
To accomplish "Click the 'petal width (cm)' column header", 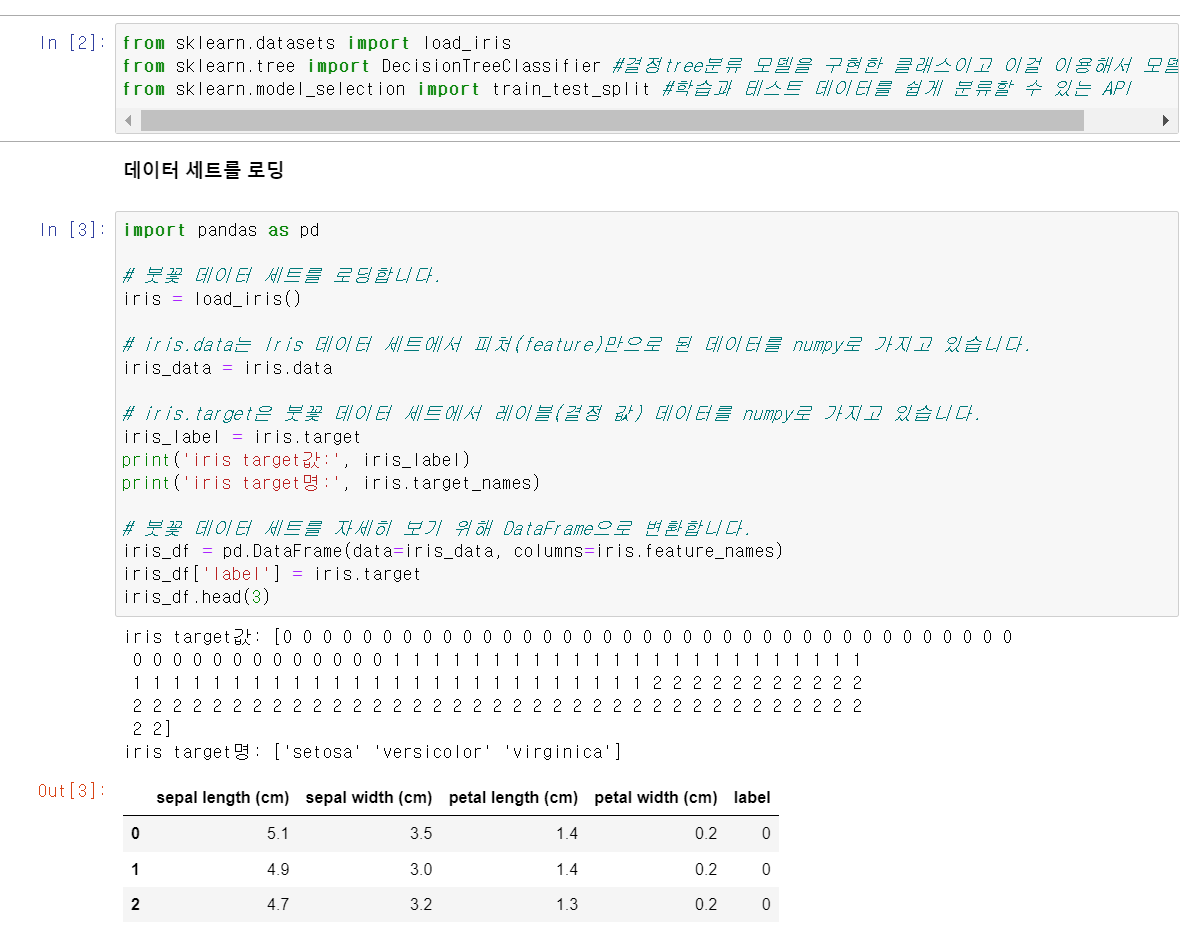I will point(655,798).
